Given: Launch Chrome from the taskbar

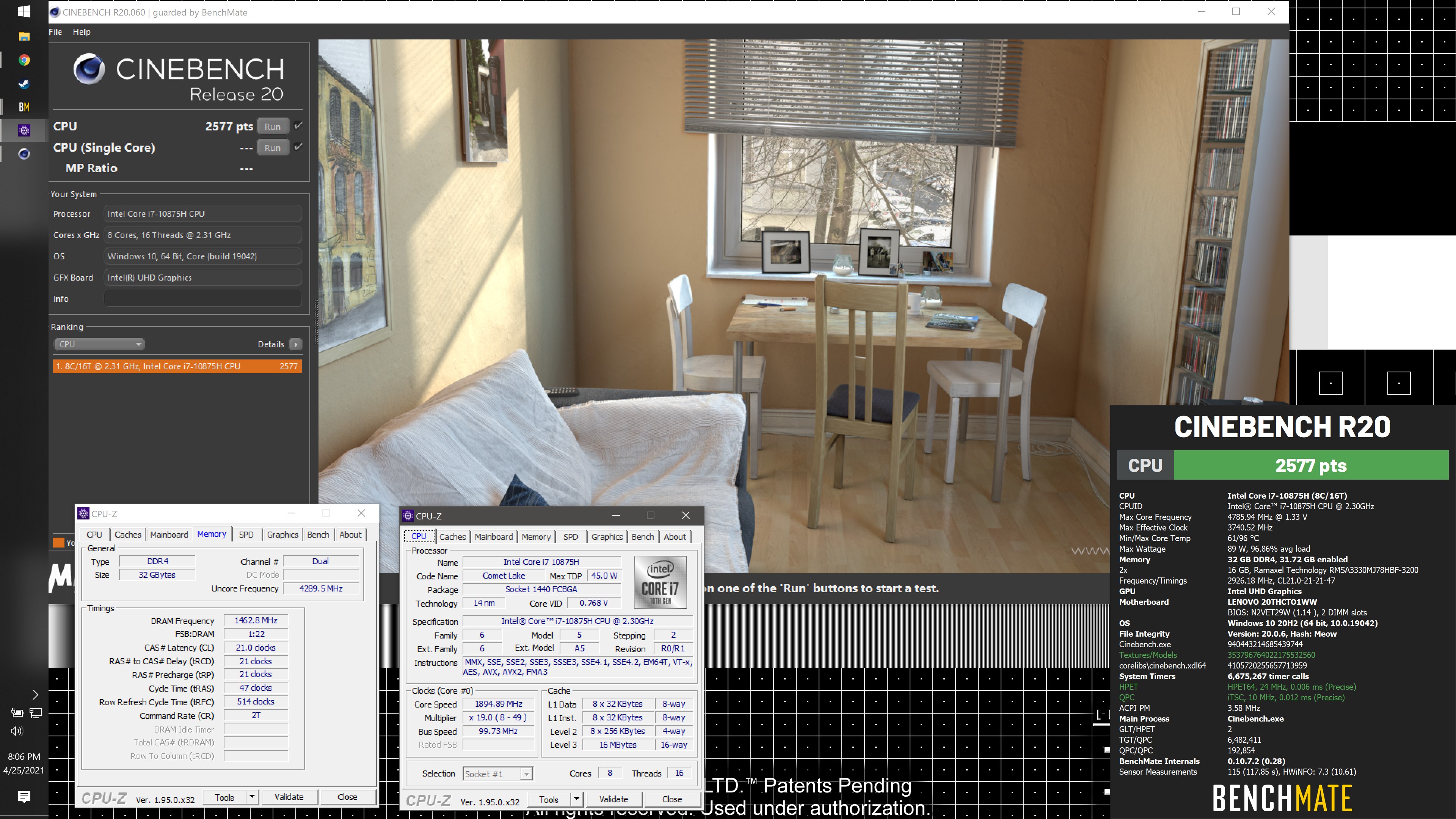Looking at the screenshot, I should pyautogui.click(x=24, y=60).
